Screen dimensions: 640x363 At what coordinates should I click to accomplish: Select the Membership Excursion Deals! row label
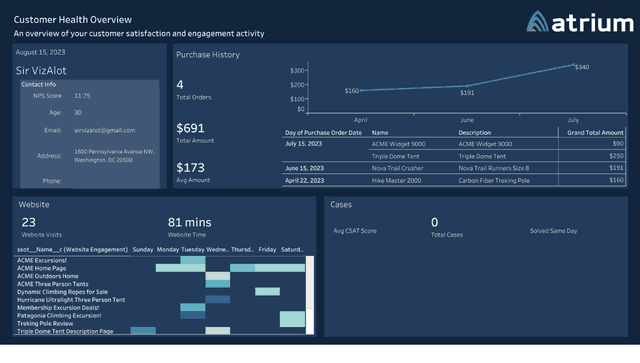[x=58, y=307]
